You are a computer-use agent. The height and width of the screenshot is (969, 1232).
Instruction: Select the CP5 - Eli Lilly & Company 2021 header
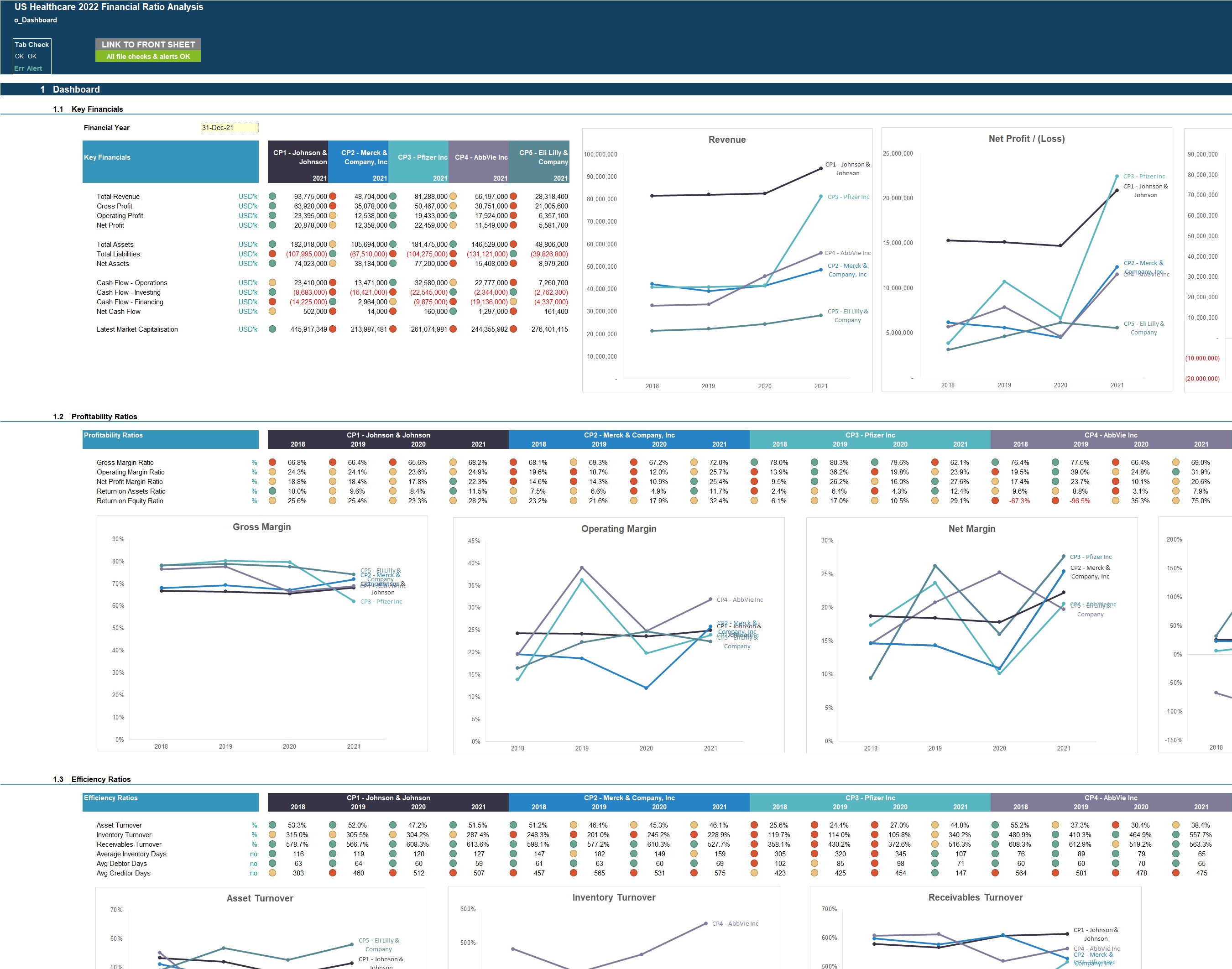pos(539,161)
